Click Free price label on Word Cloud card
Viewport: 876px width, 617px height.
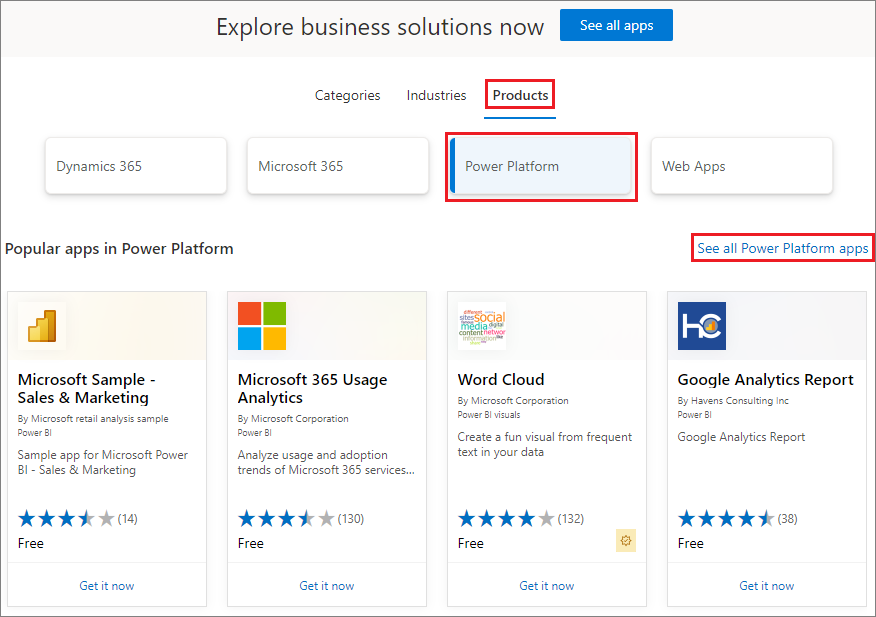tap(471, 543)
